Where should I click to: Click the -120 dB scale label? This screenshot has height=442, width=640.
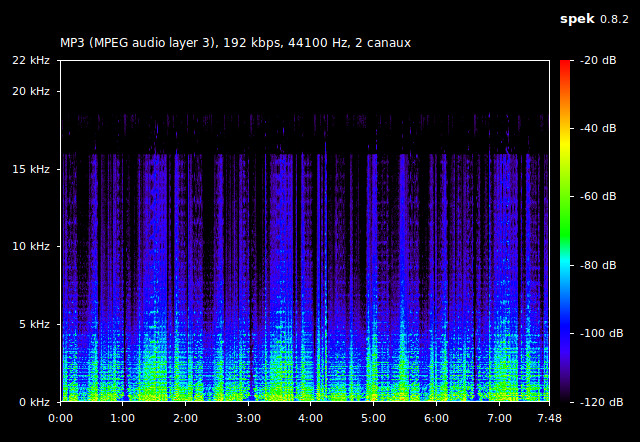point(602,402)
